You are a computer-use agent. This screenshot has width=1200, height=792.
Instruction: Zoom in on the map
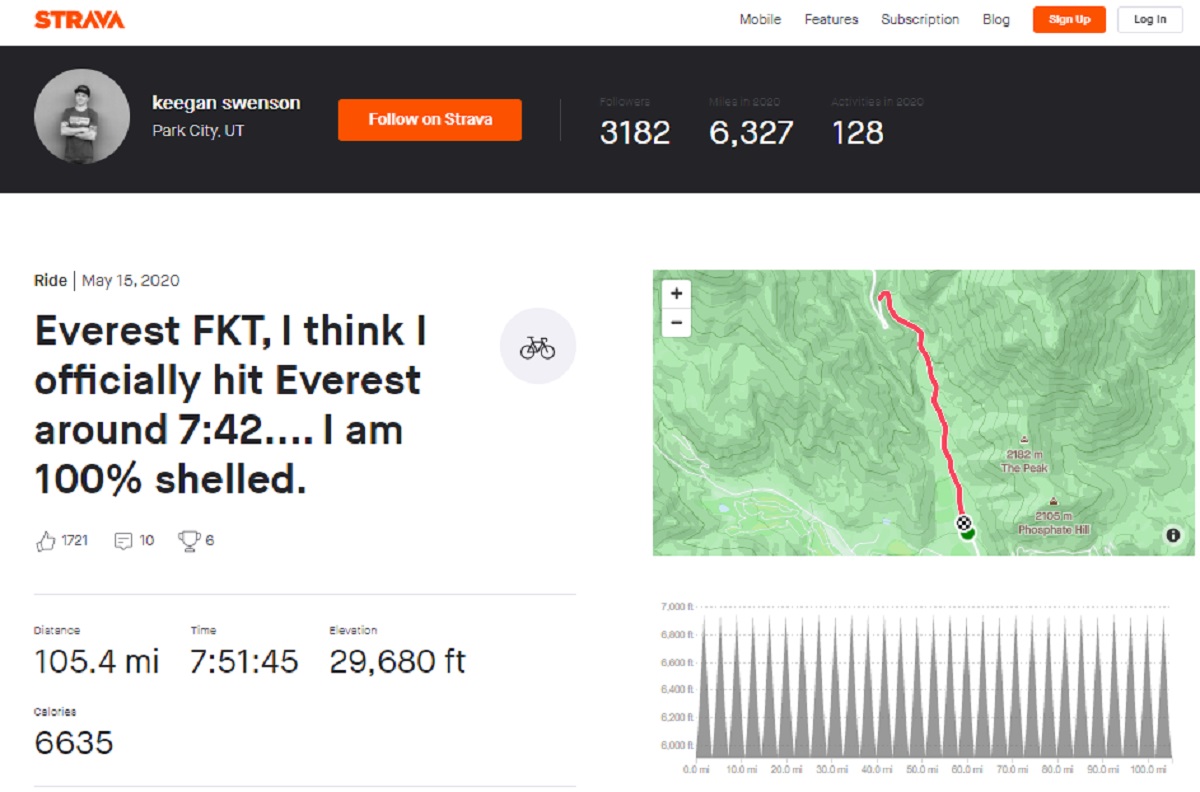tap(677, 294)
